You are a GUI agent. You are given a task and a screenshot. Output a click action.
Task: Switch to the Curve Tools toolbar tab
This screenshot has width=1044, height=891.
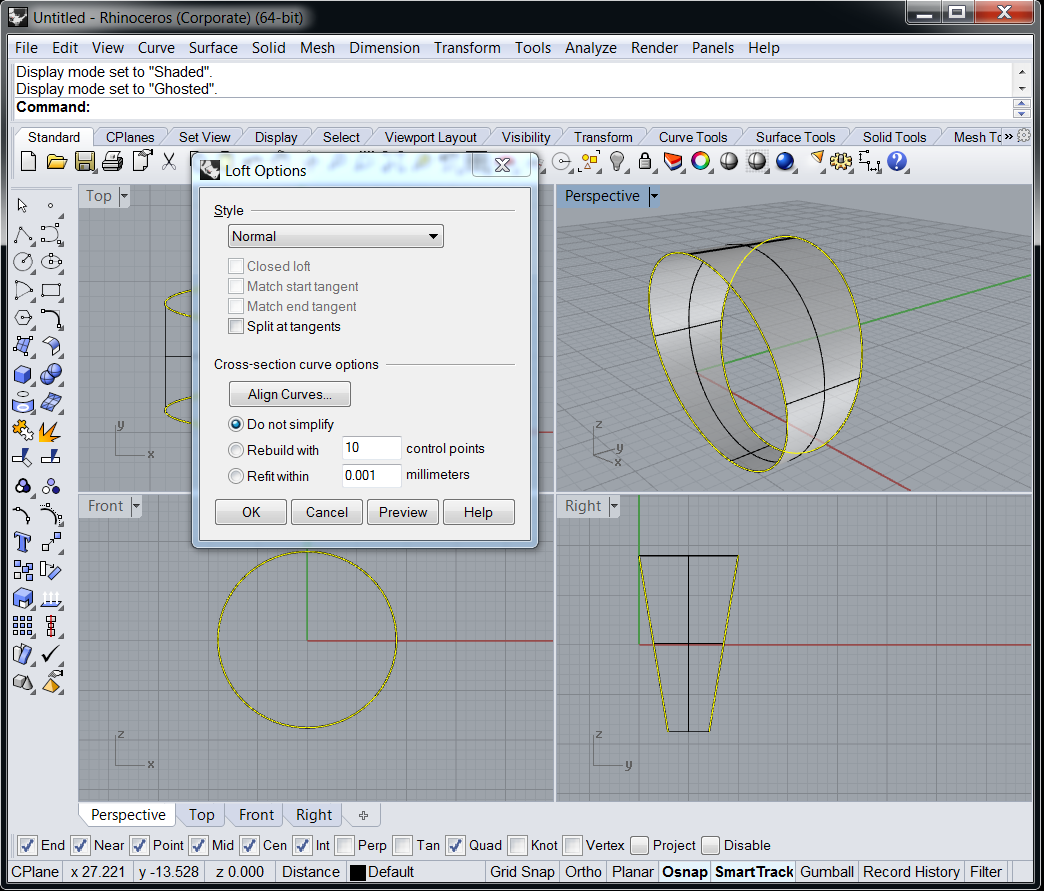692,137
